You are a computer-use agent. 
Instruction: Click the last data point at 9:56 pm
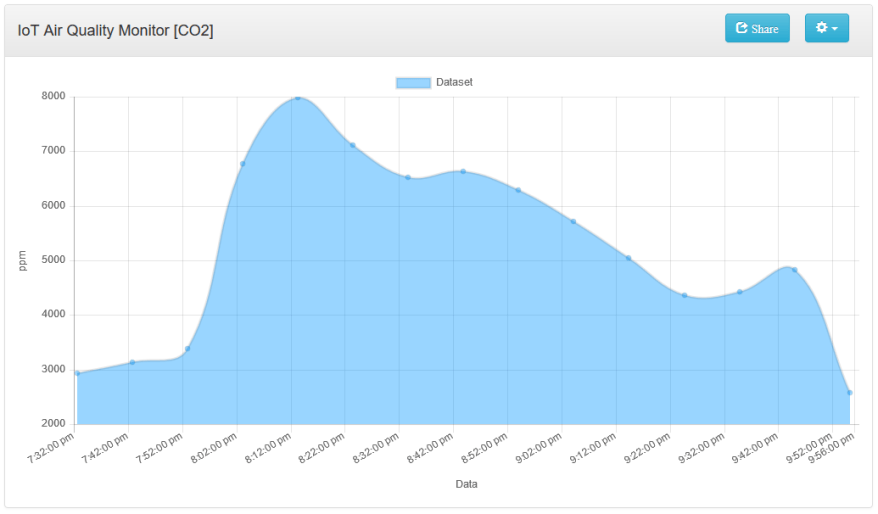(x=849, y=393)
